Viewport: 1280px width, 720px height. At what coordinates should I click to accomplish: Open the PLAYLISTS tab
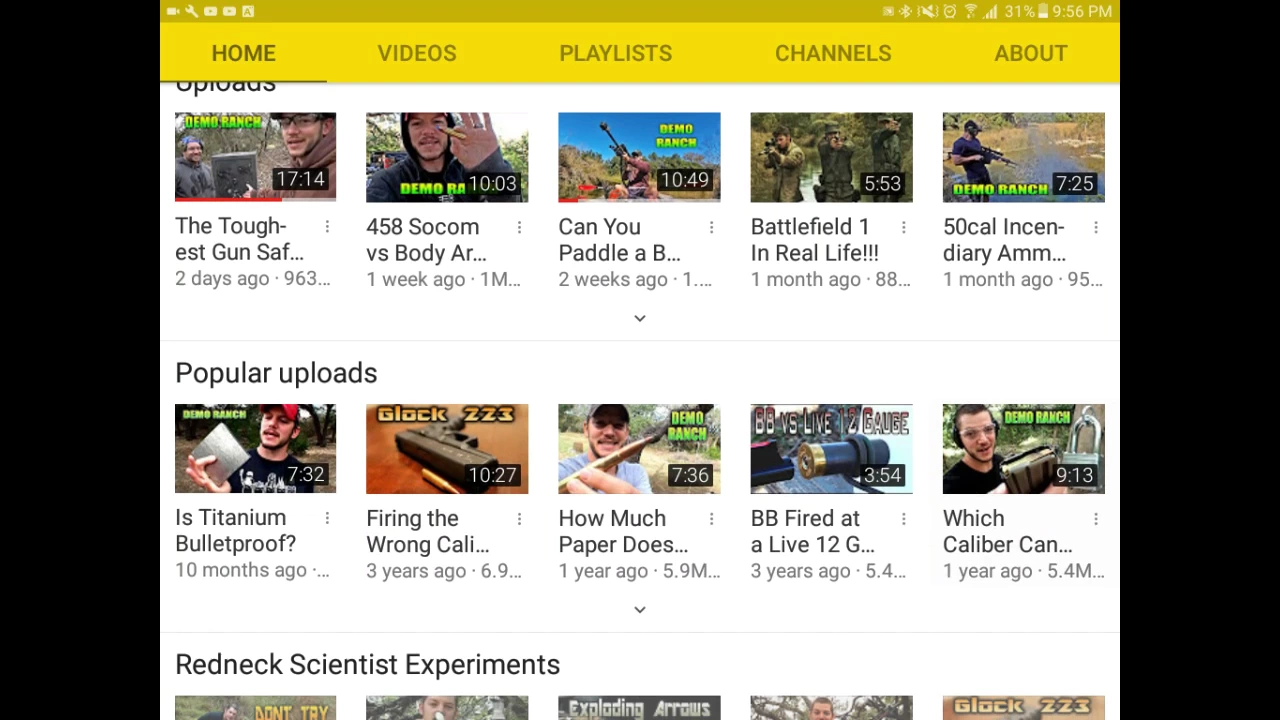point(616,53)
